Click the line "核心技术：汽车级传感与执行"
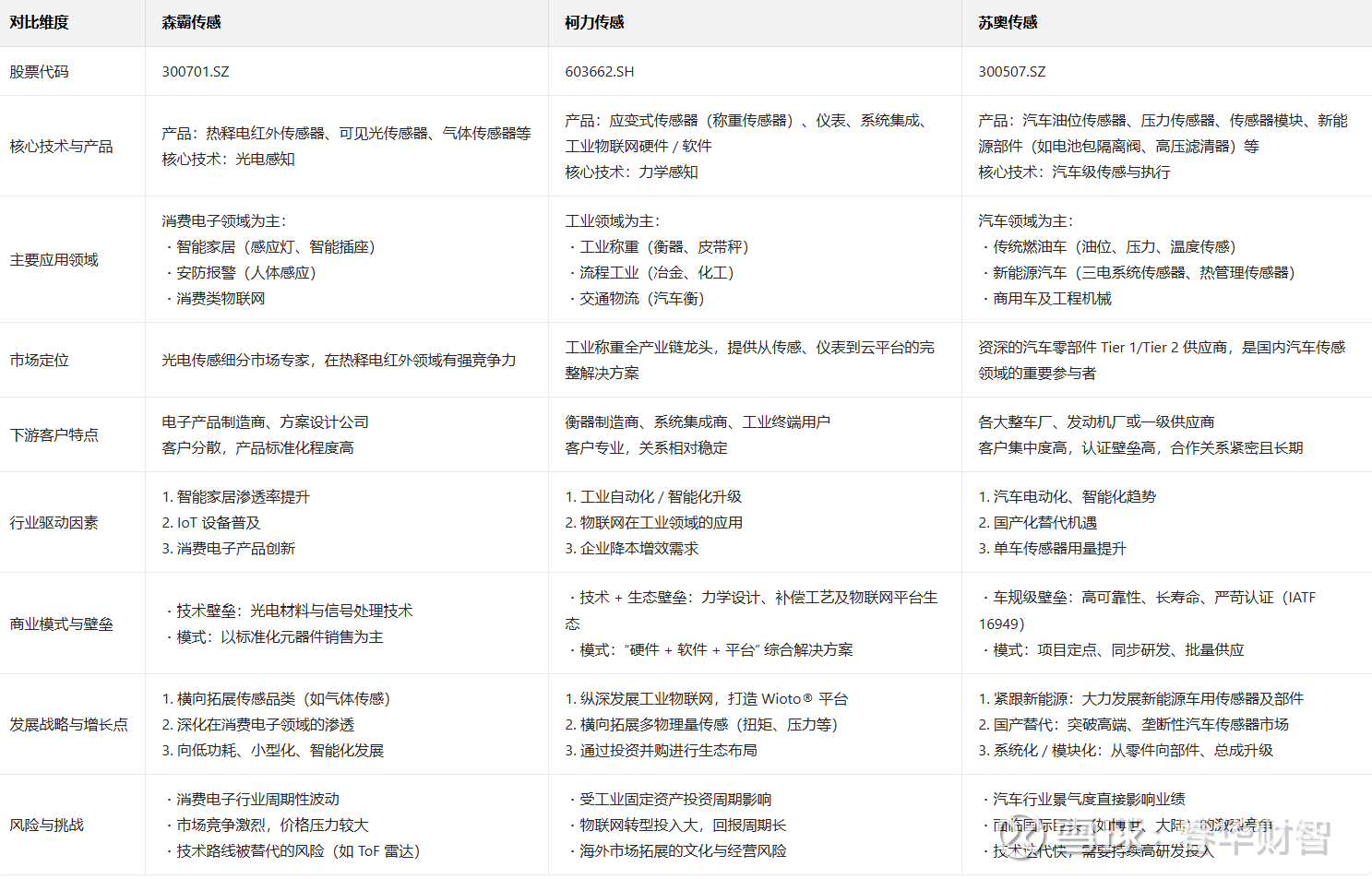Screen dimensions: 1372x879 1075,172
